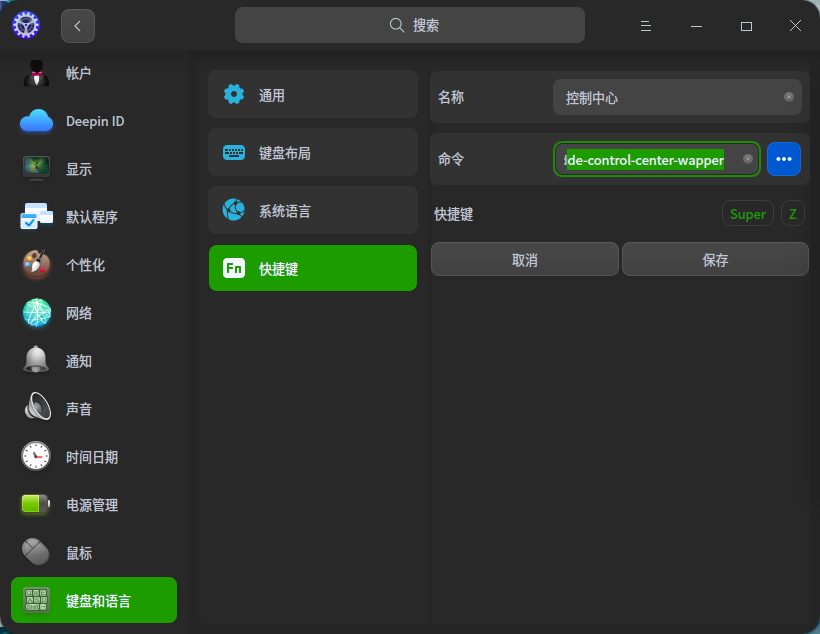Click the Control Center gear logo icon
Viewport: 820px width, 634px height.
(26, 25)
